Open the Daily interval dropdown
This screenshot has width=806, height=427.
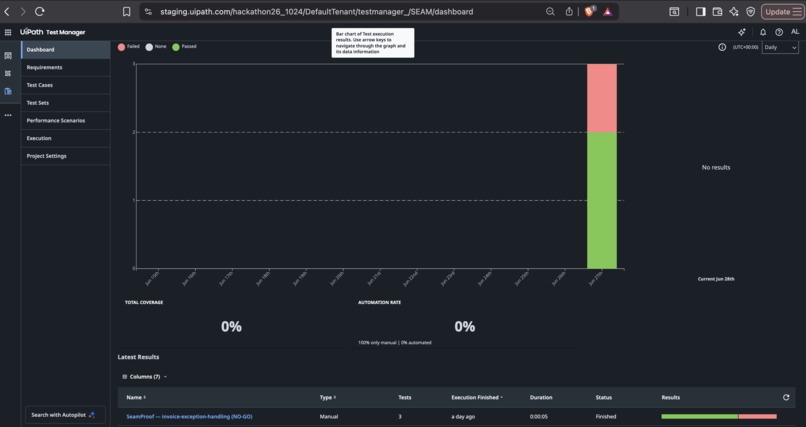click(780, 47)
